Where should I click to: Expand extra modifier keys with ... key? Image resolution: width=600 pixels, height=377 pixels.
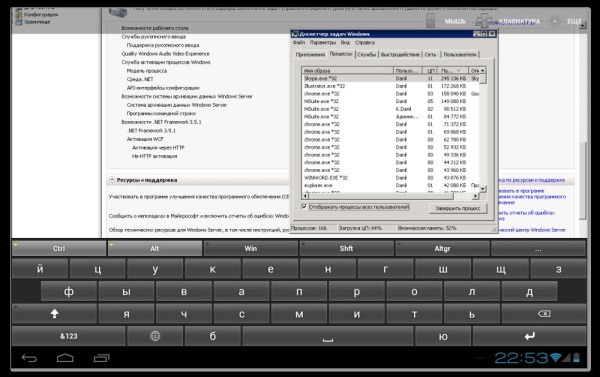coord(538,248)
